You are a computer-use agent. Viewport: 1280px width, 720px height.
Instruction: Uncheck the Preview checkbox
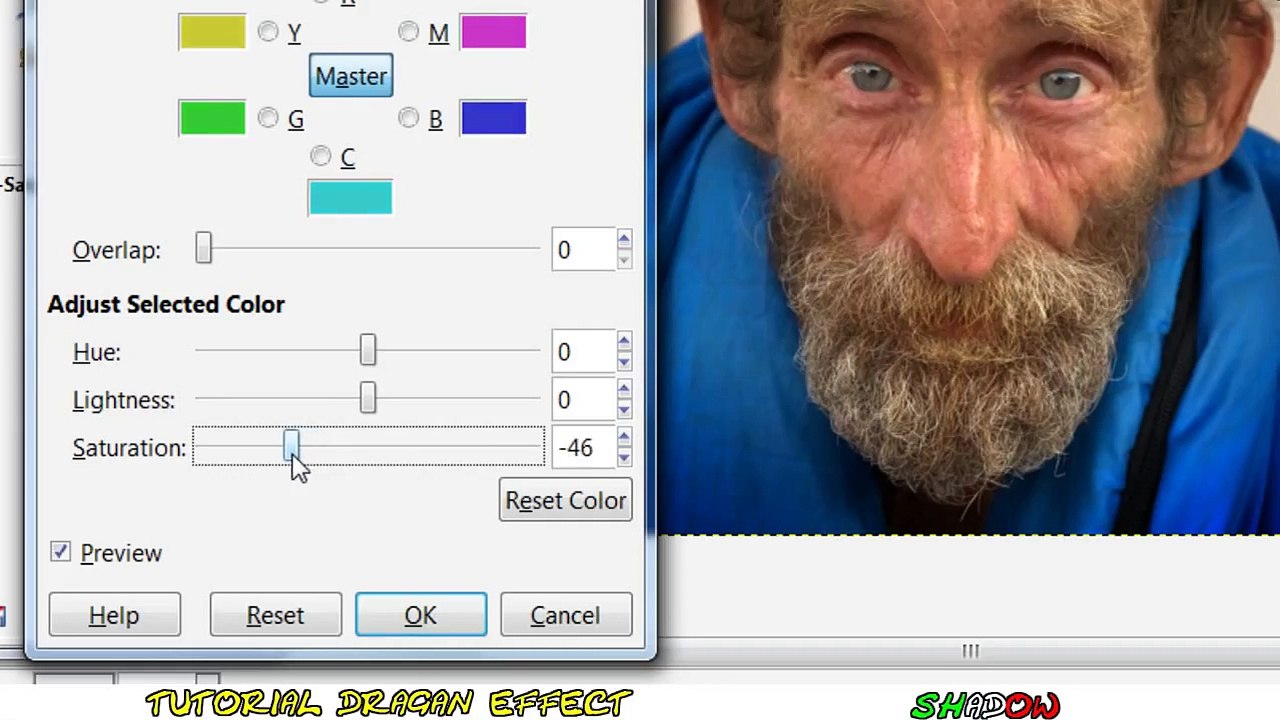61,552
